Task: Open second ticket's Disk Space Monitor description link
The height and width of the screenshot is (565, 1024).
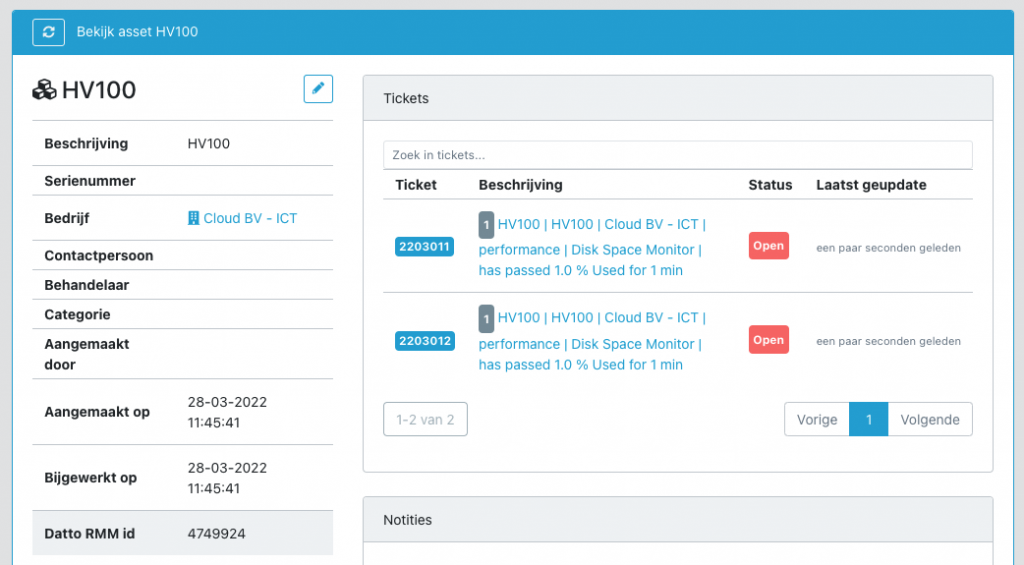Action: [x=592, y=341]
